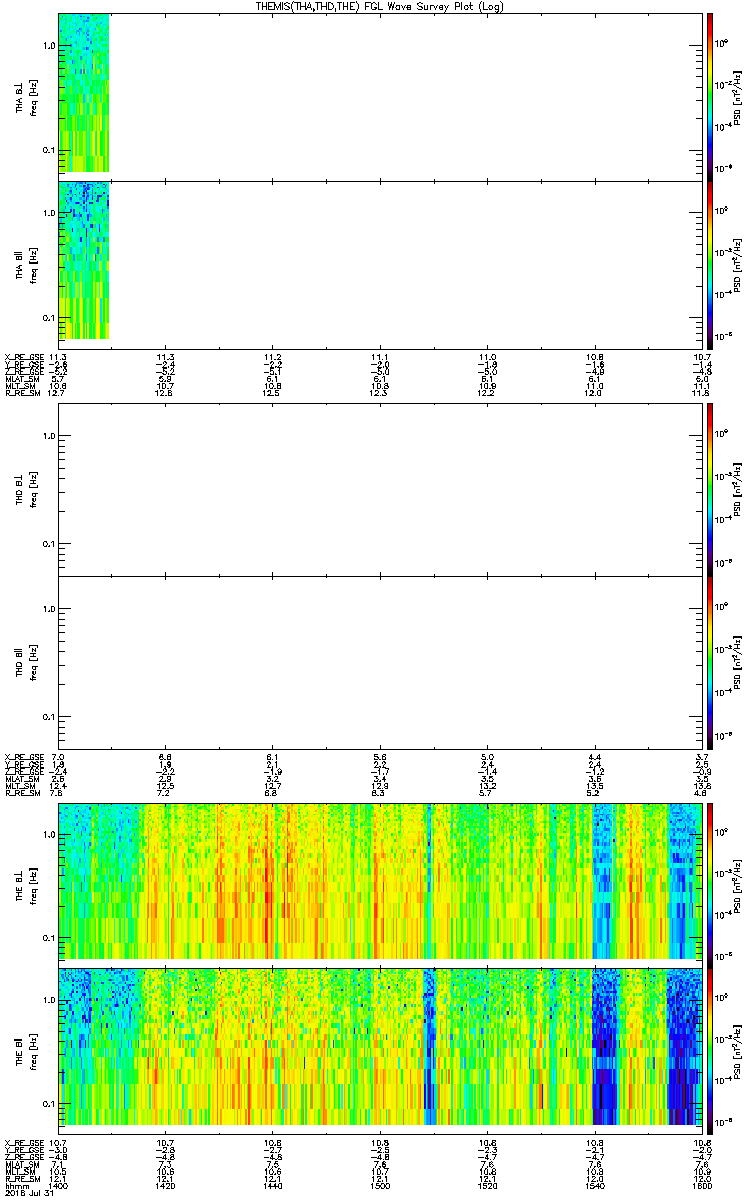Click the "0.1" tick label on the THE B∥ axis
The image size is (750, 1200).
(x=49, y=1104)
